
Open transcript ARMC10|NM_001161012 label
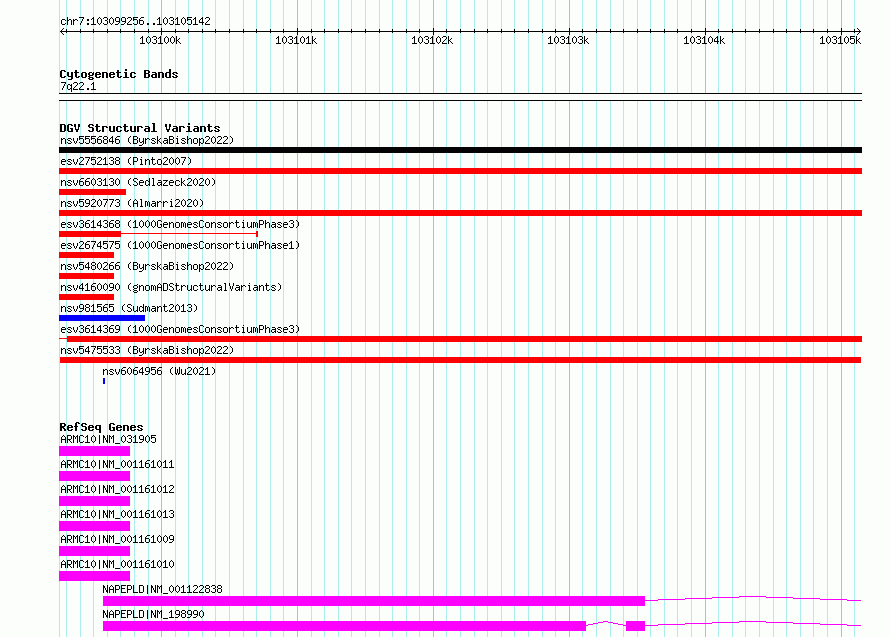117,489
